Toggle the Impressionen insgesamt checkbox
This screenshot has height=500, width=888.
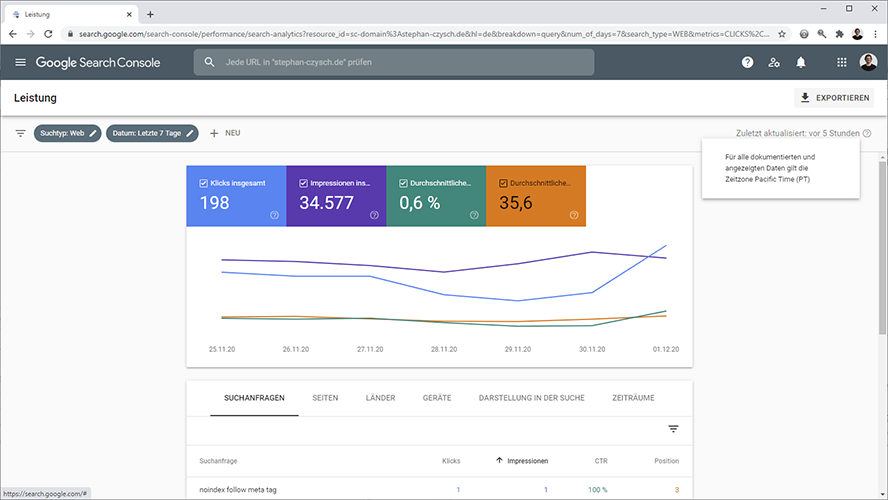pos(303,183)
